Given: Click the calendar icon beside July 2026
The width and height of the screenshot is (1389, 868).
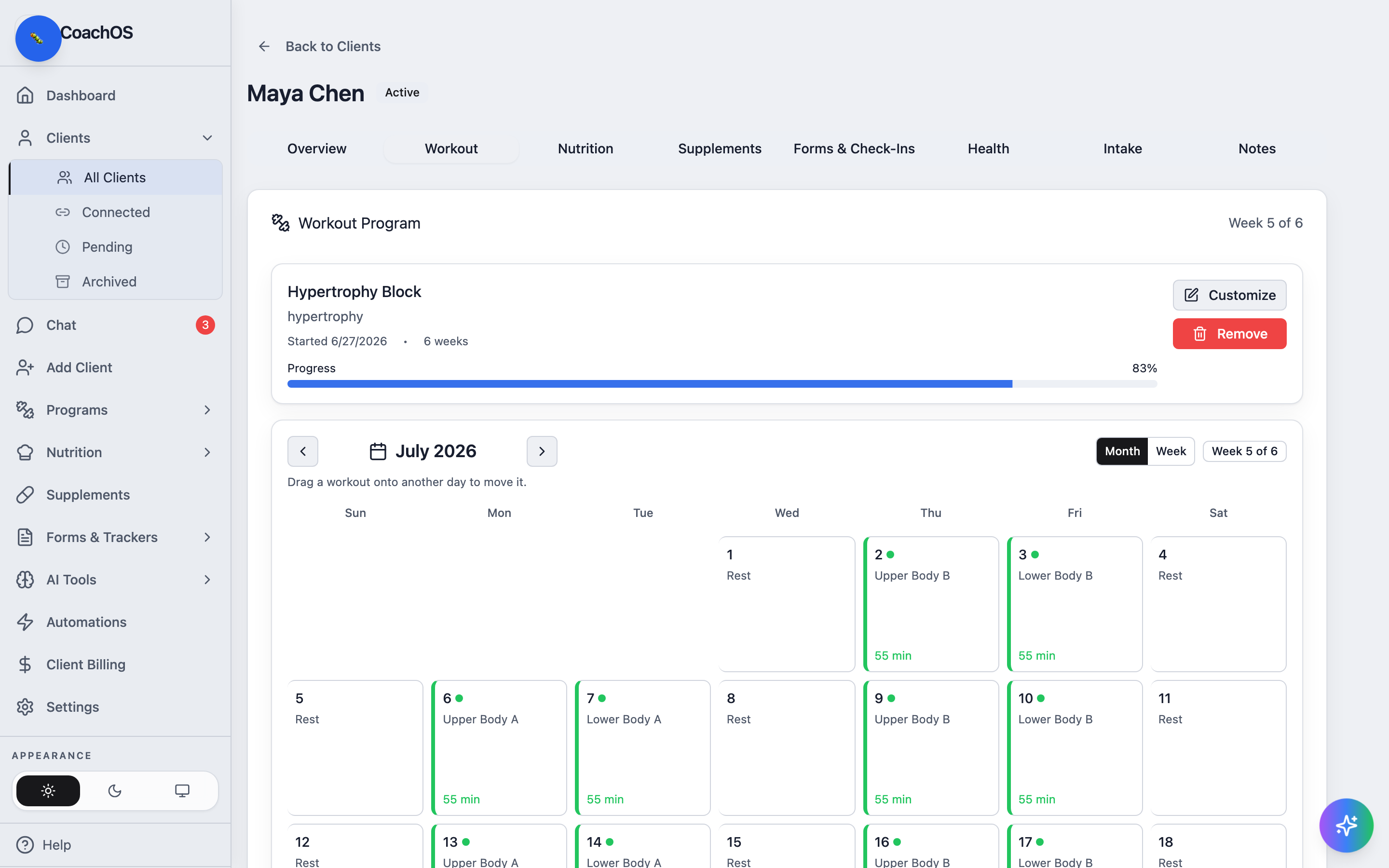Looking at the screenshot, I should (x=378, y=451).
